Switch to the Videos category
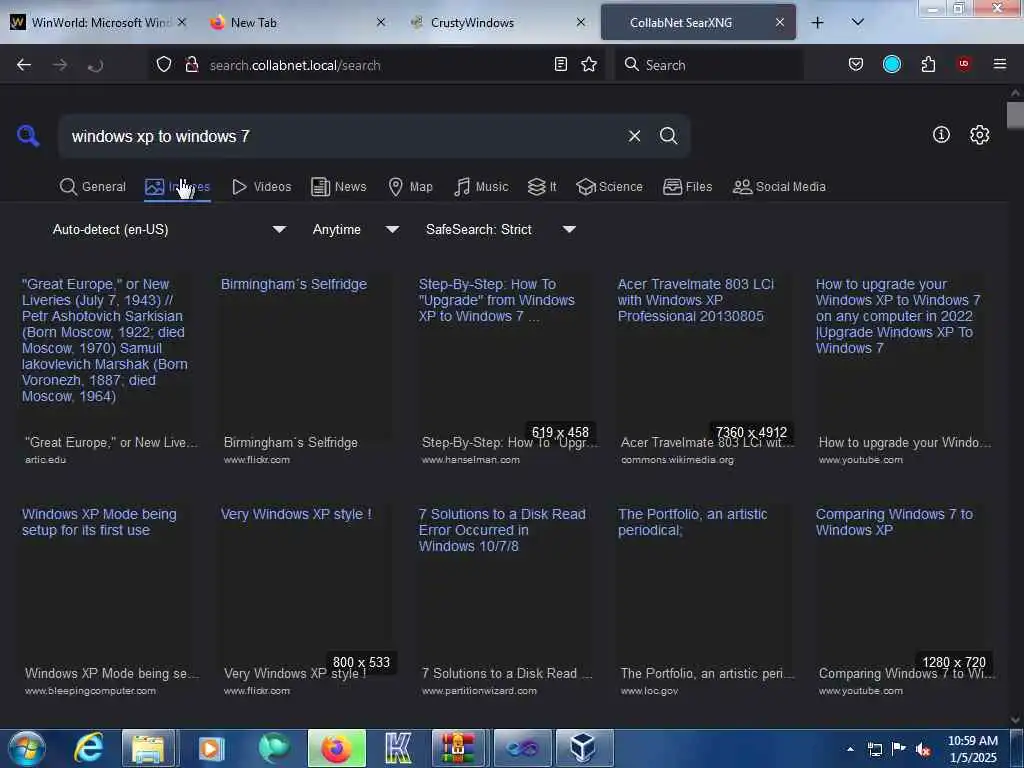 pyautogui.click(x=262, y=187)
